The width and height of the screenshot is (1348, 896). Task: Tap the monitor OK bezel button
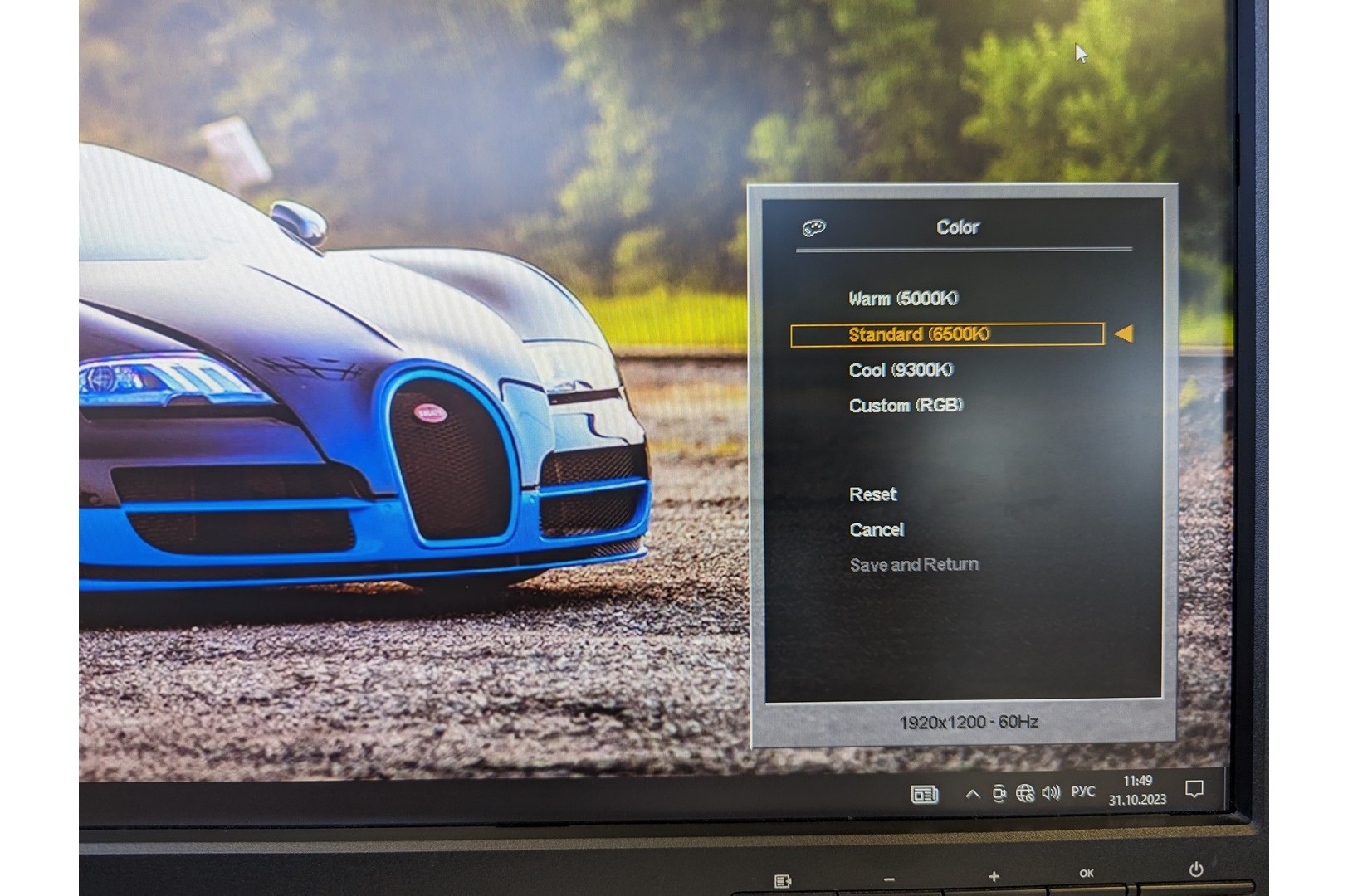coord(1087,874)
